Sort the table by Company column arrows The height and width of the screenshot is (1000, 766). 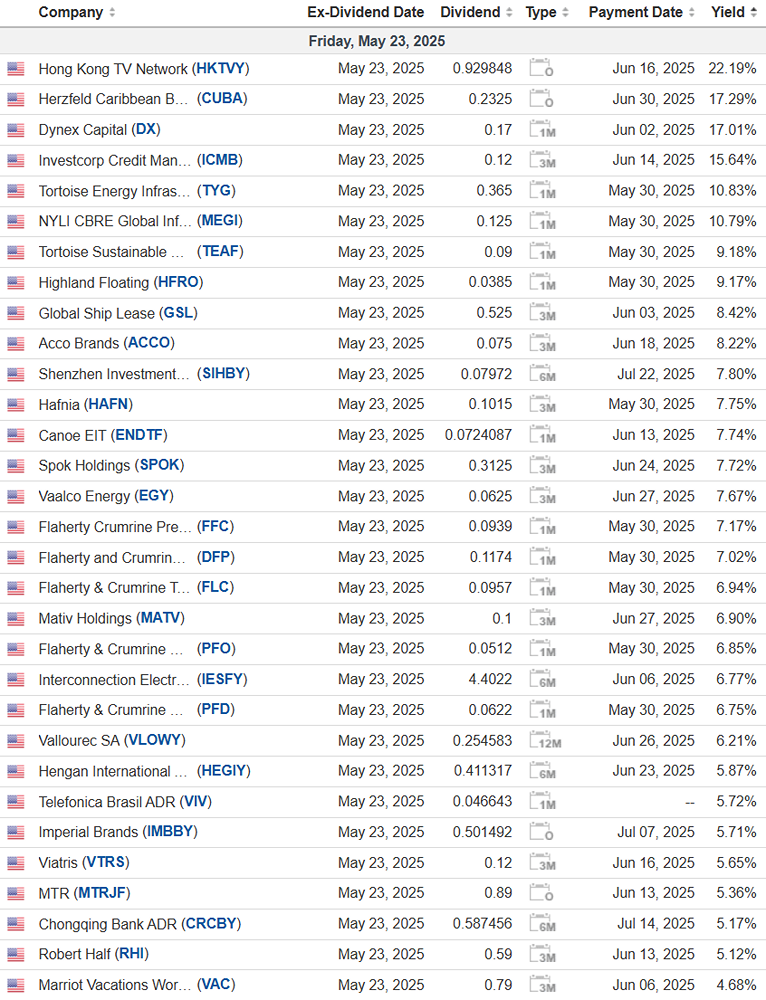(112, 13)
